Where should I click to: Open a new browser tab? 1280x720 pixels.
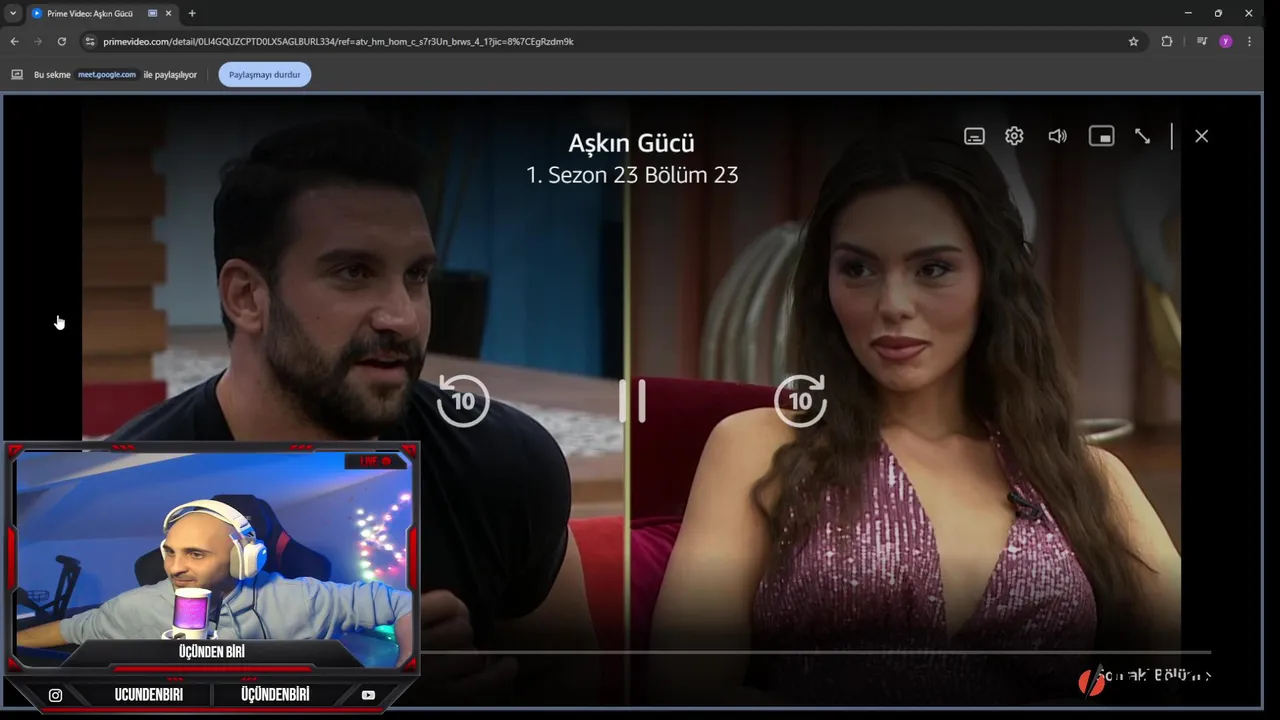192,13
